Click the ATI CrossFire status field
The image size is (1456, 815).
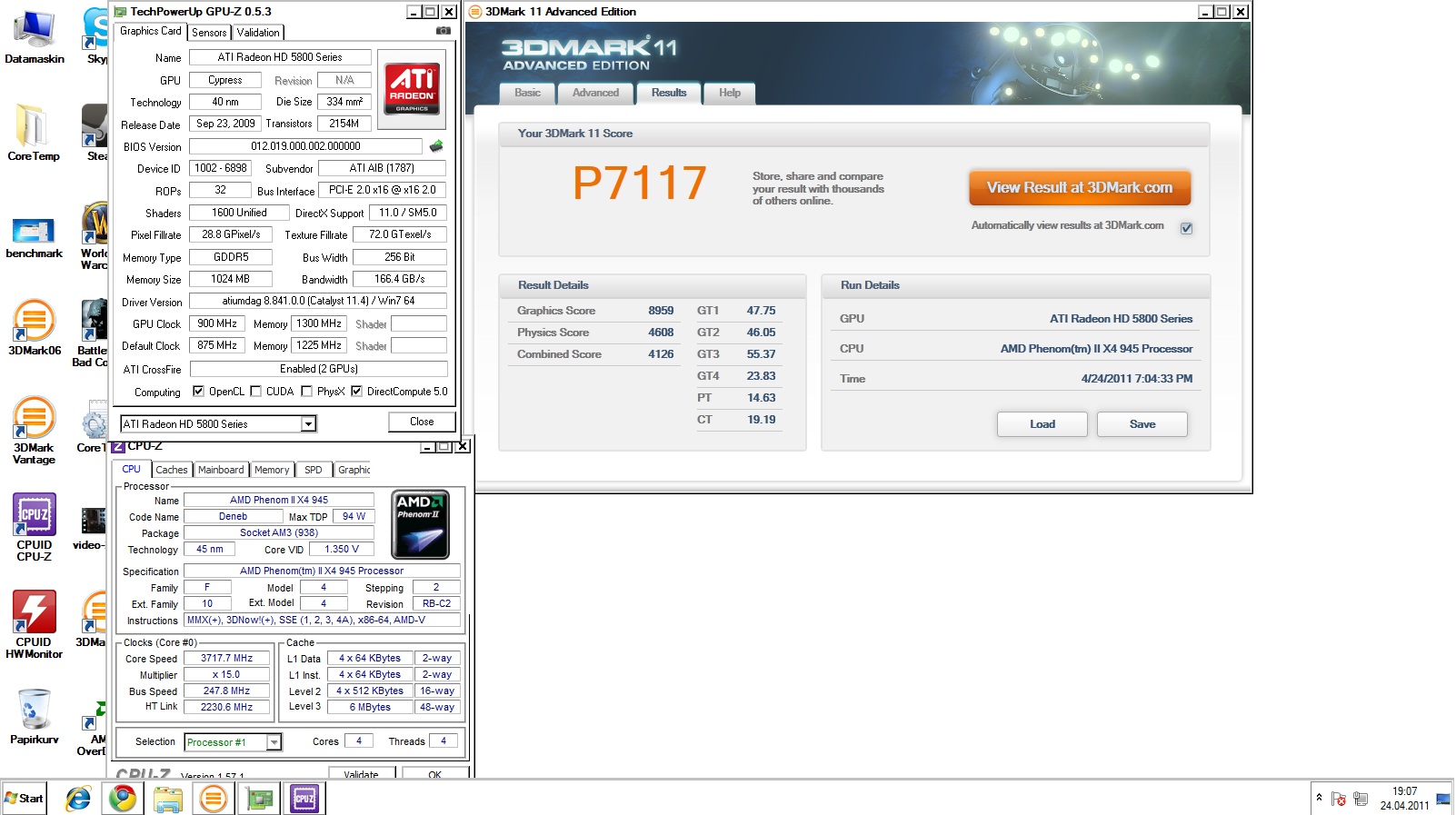point(318,369)
